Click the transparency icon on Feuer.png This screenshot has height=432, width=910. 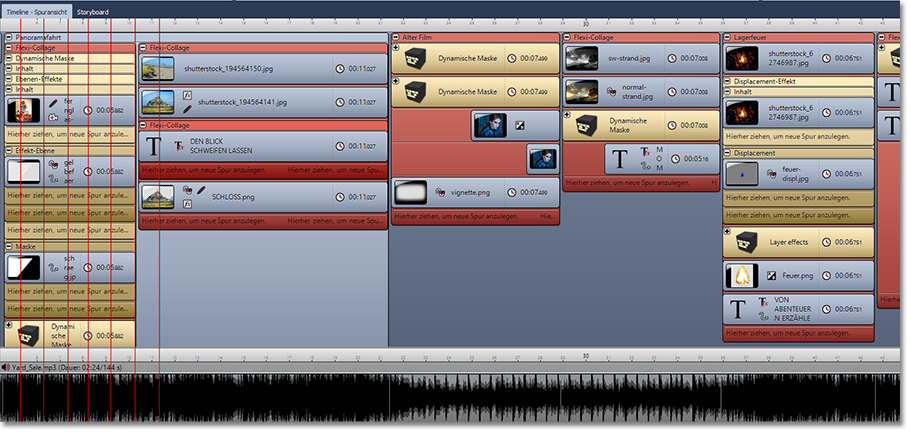(771, 275)
